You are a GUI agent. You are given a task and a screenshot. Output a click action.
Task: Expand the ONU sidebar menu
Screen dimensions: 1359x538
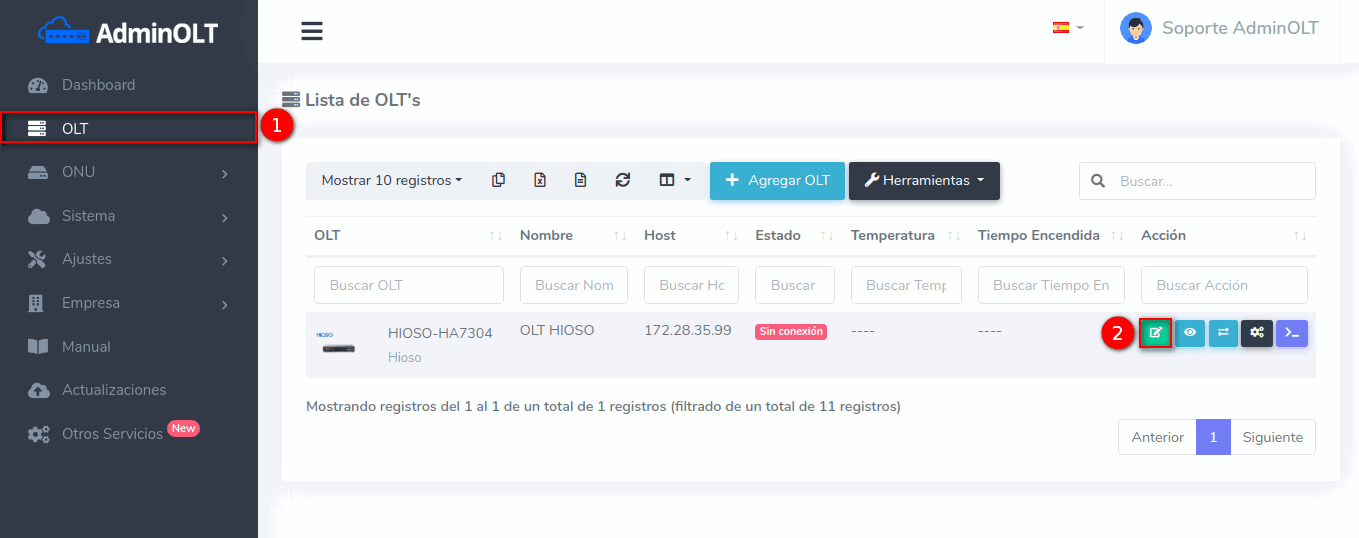pos(128,172)
